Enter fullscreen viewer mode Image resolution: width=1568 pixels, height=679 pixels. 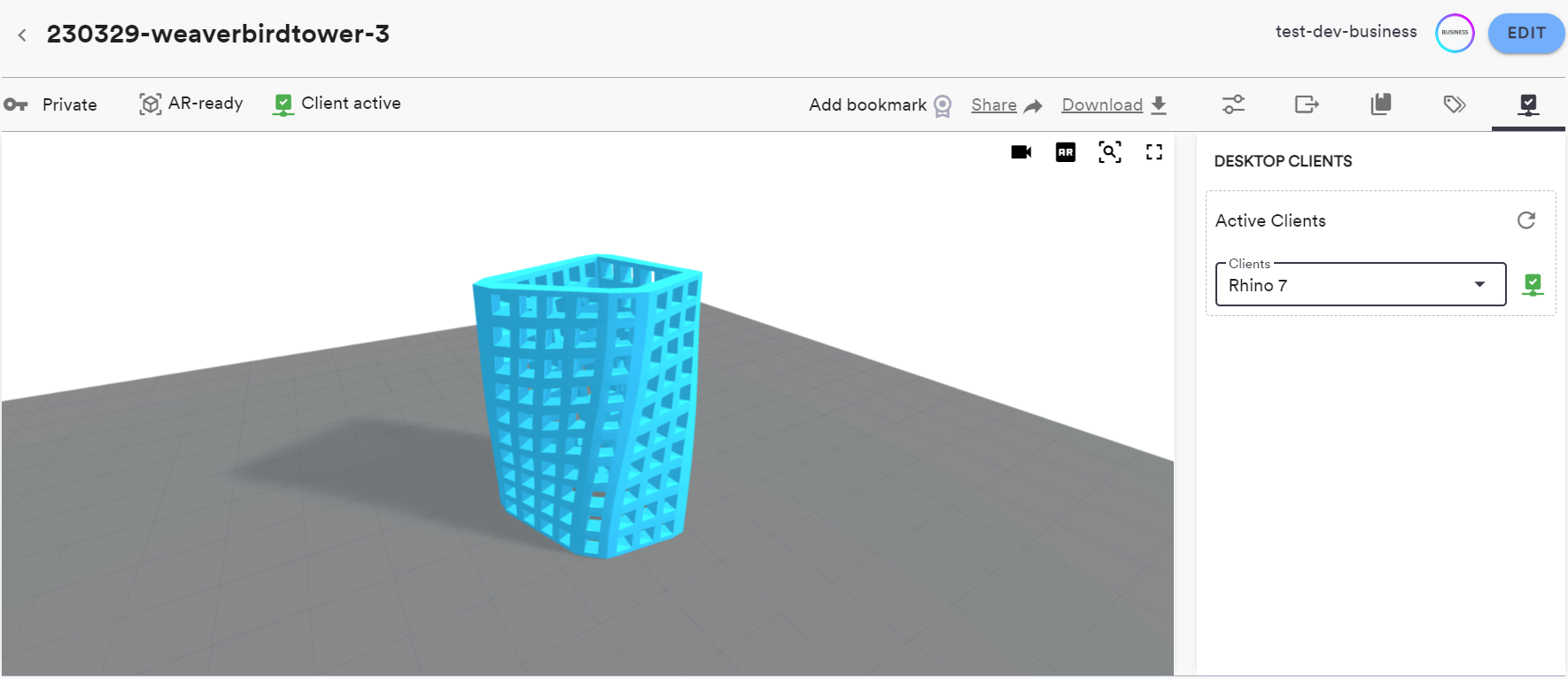click(1153, 152)
